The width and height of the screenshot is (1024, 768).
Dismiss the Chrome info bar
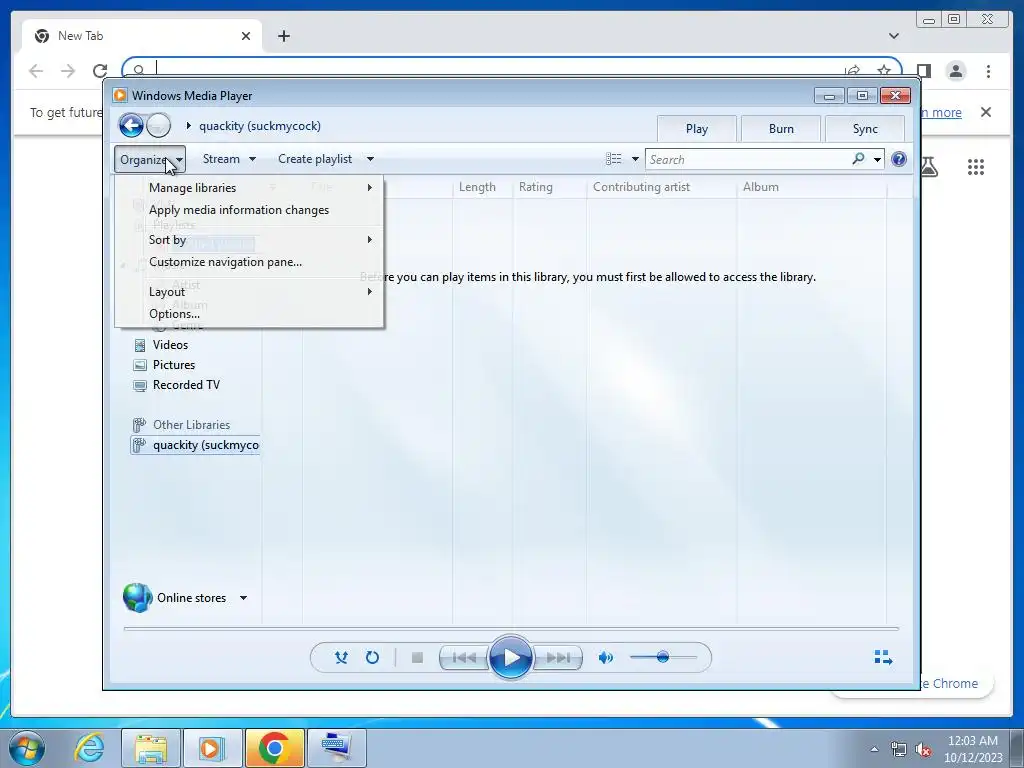985,112
